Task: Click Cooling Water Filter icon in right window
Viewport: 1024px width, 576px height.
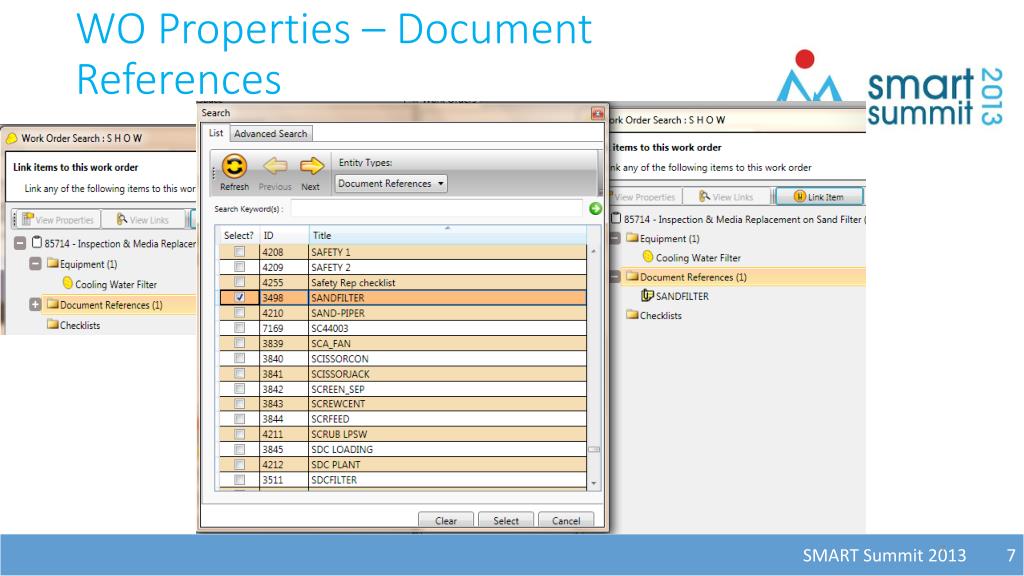Action: point(647,257)
